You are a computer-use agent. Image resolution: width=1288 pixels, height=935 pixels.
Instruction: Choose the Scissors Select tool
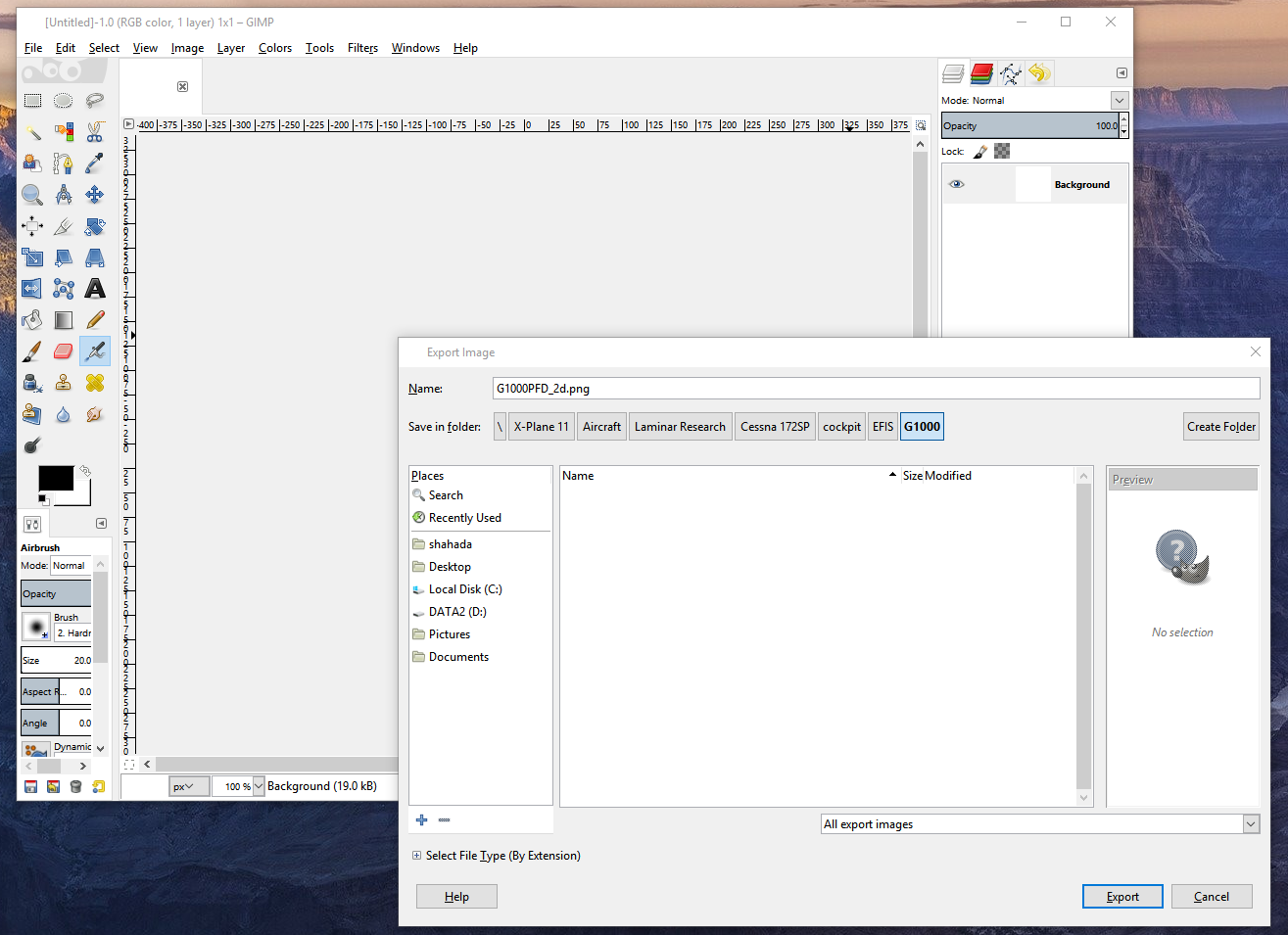pyautogui.click(x=95, y=131)
